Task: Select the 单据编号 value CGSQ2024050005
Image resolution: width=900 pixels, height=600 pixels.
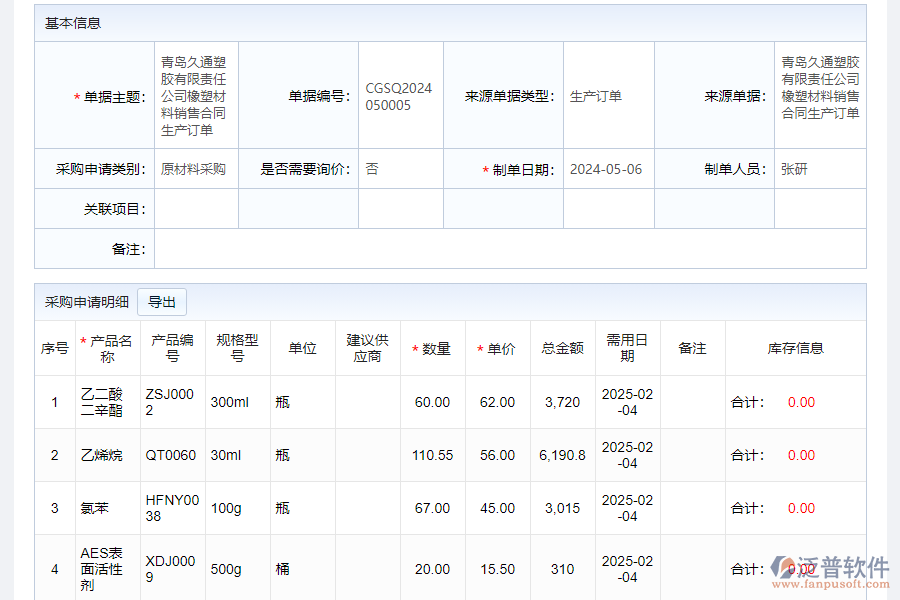Action: (399, 97)
